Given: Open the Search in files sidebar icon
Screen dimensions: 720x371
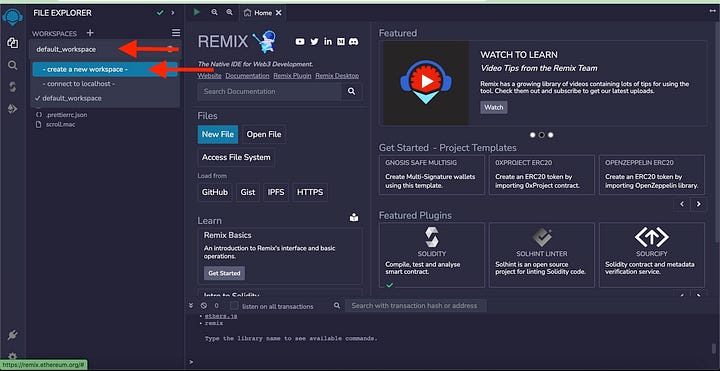Looking at the screenshot, I should click(x=12, y=65).
